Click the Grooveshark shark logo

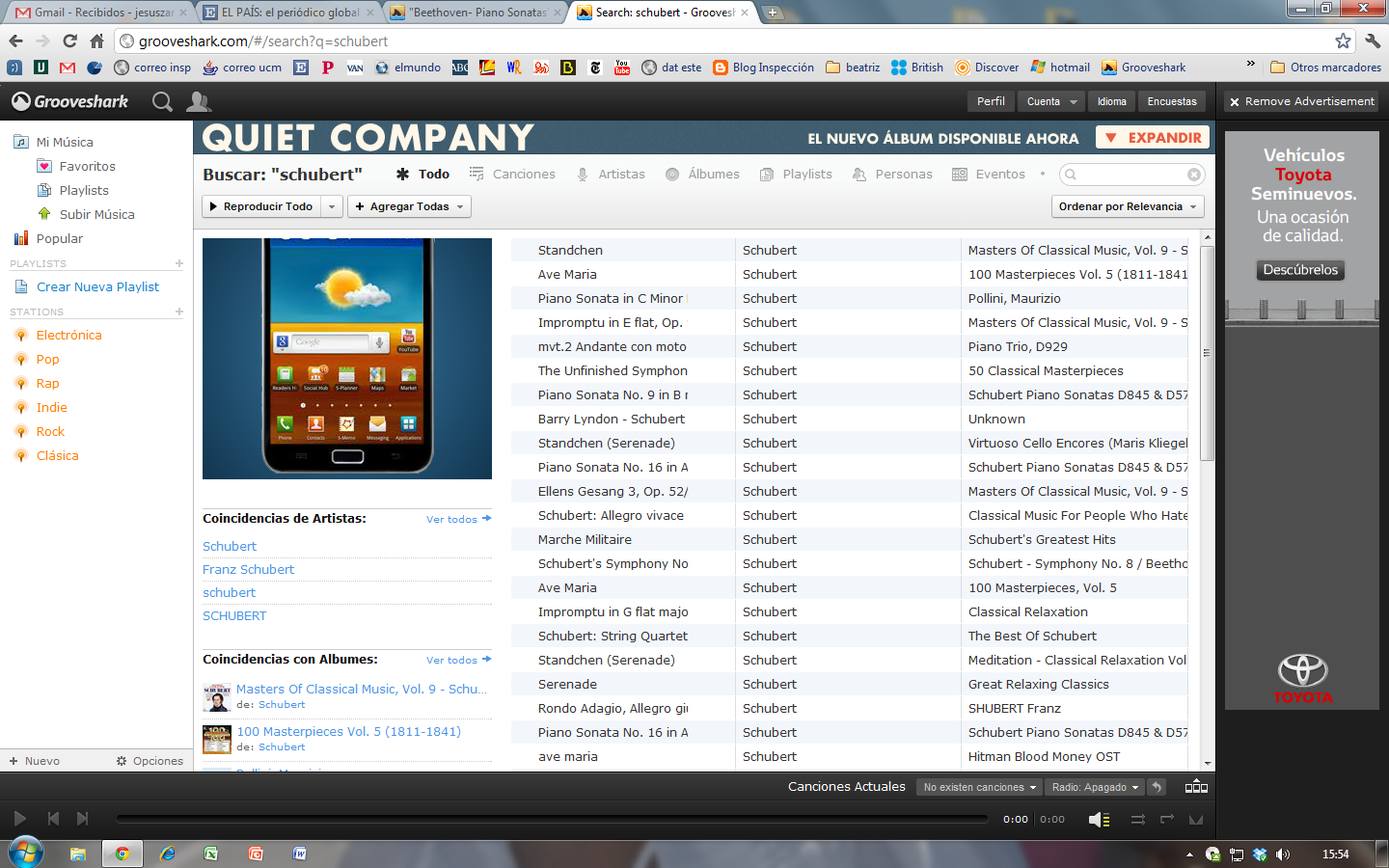tap(19, 100)
